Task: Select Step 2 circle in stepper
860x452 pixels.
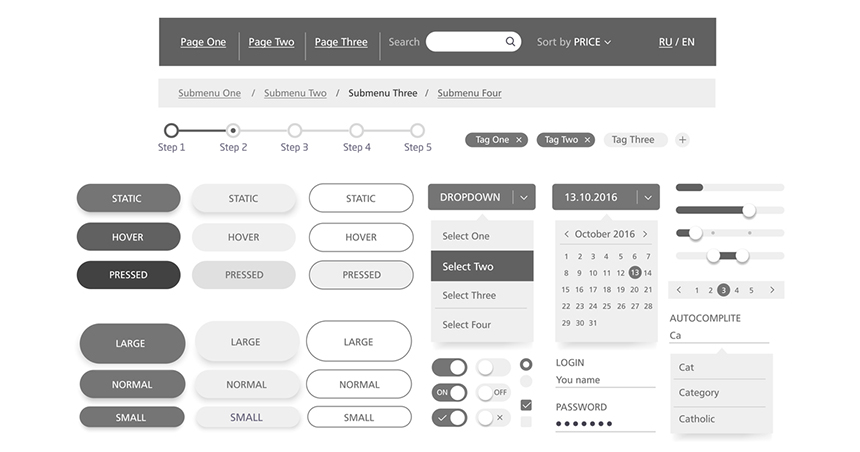Action: coord(233,131)
